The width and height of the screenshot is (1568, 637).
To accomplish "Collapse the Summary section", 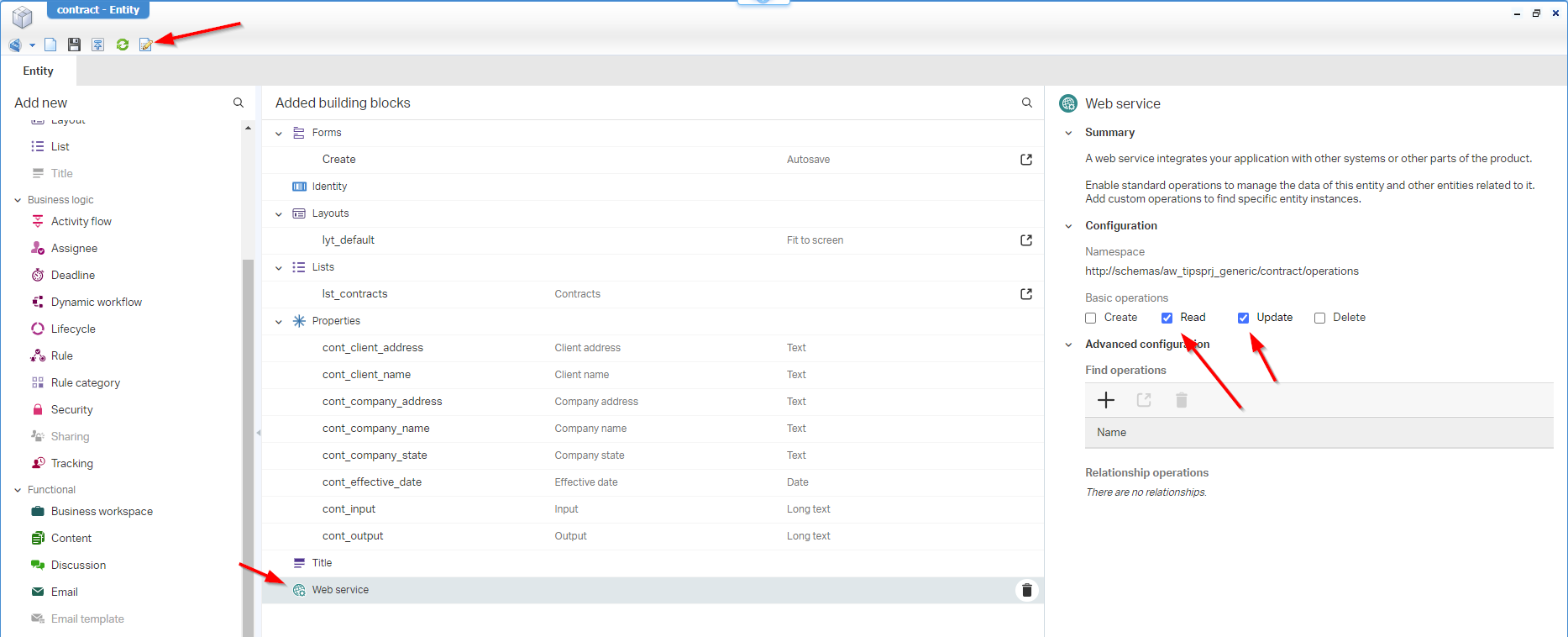I will pyautogui.click(x=1068, y=133).
